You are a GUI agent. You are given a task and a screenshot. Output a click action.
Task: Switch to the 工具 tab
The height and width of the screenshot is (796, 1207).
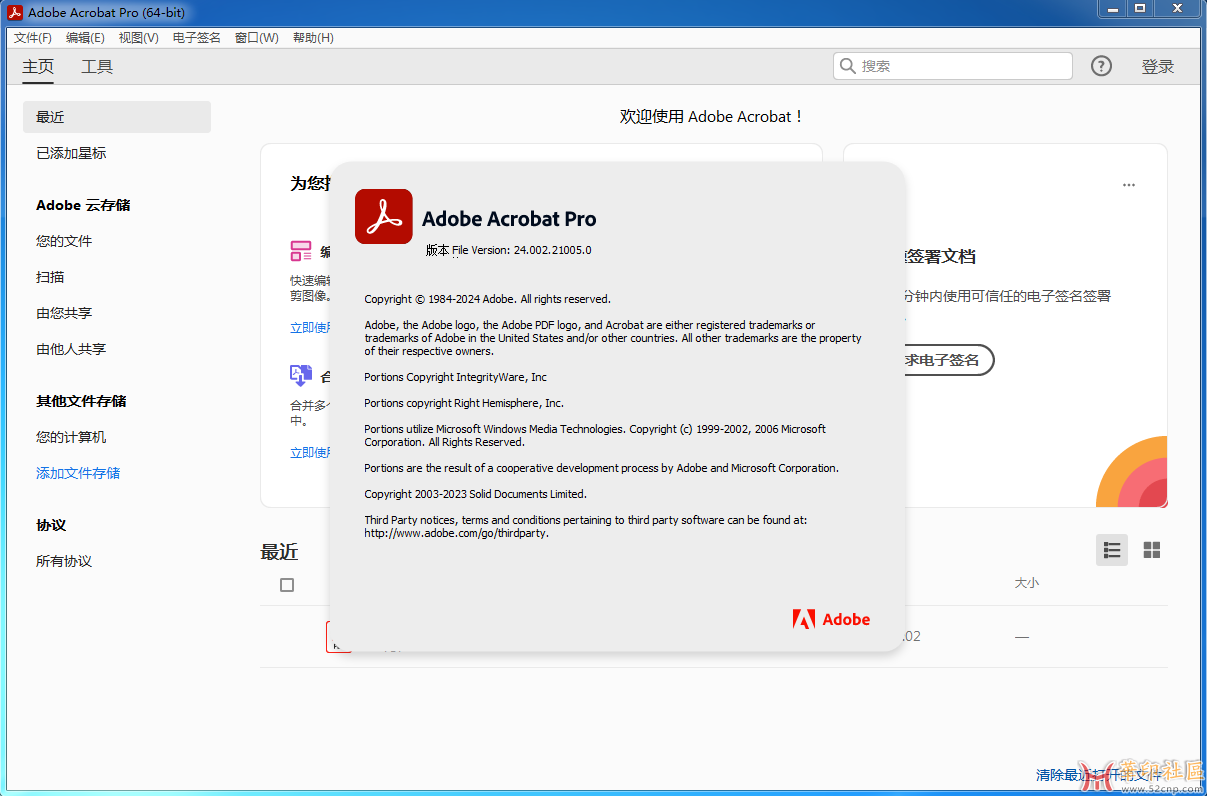coord(97,67)
